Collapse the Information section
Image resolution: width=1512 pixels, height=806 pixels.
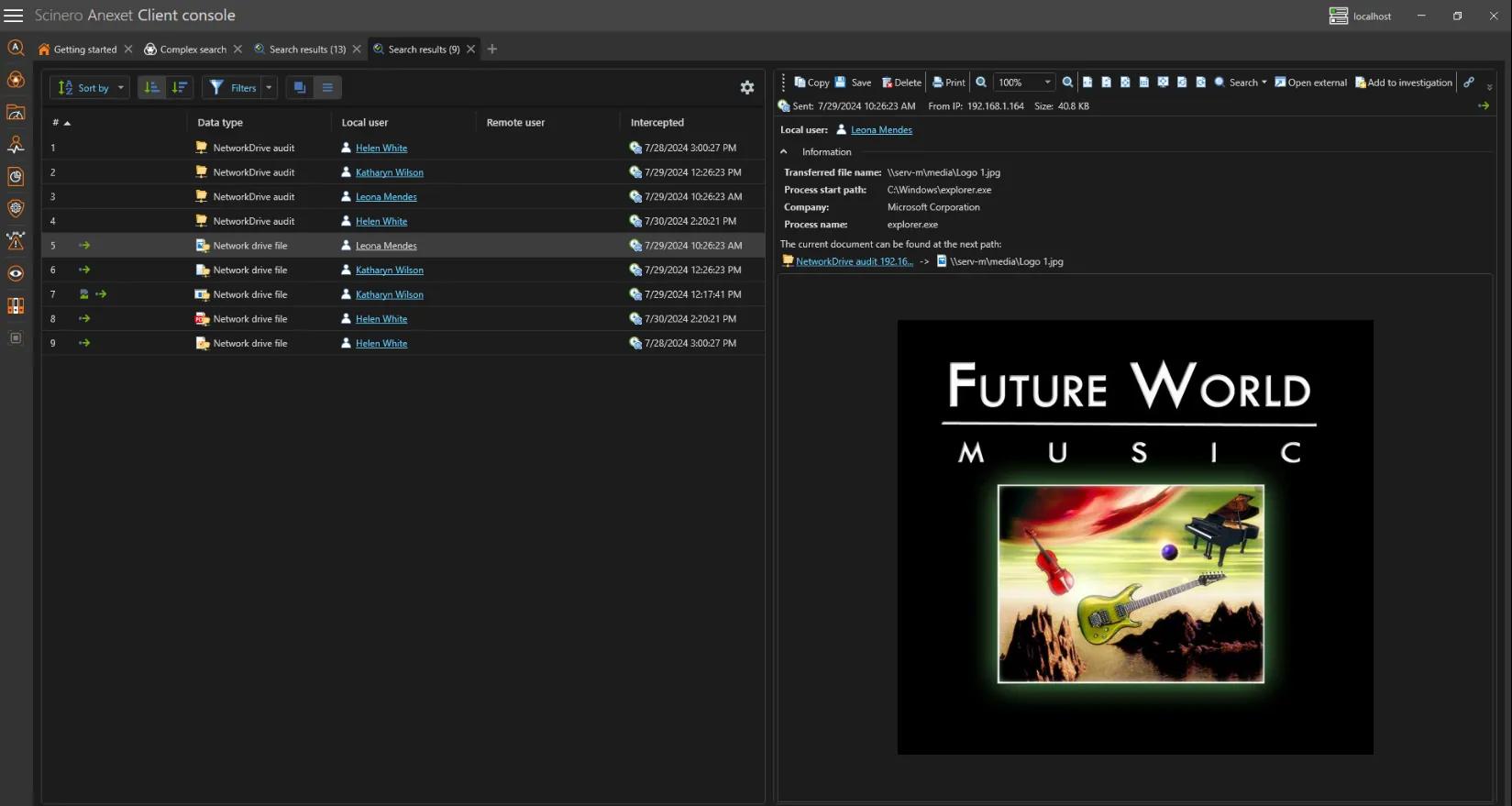(784, 152)
